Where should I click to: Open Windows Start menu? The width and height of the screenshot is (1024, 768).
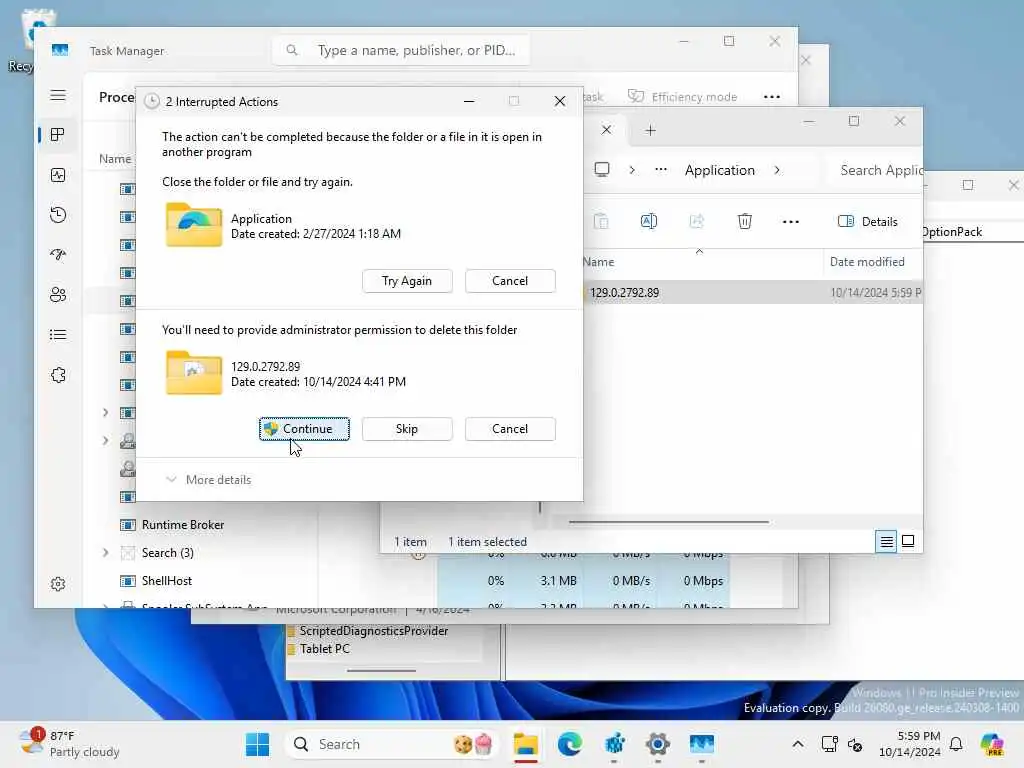pos(257,744)
